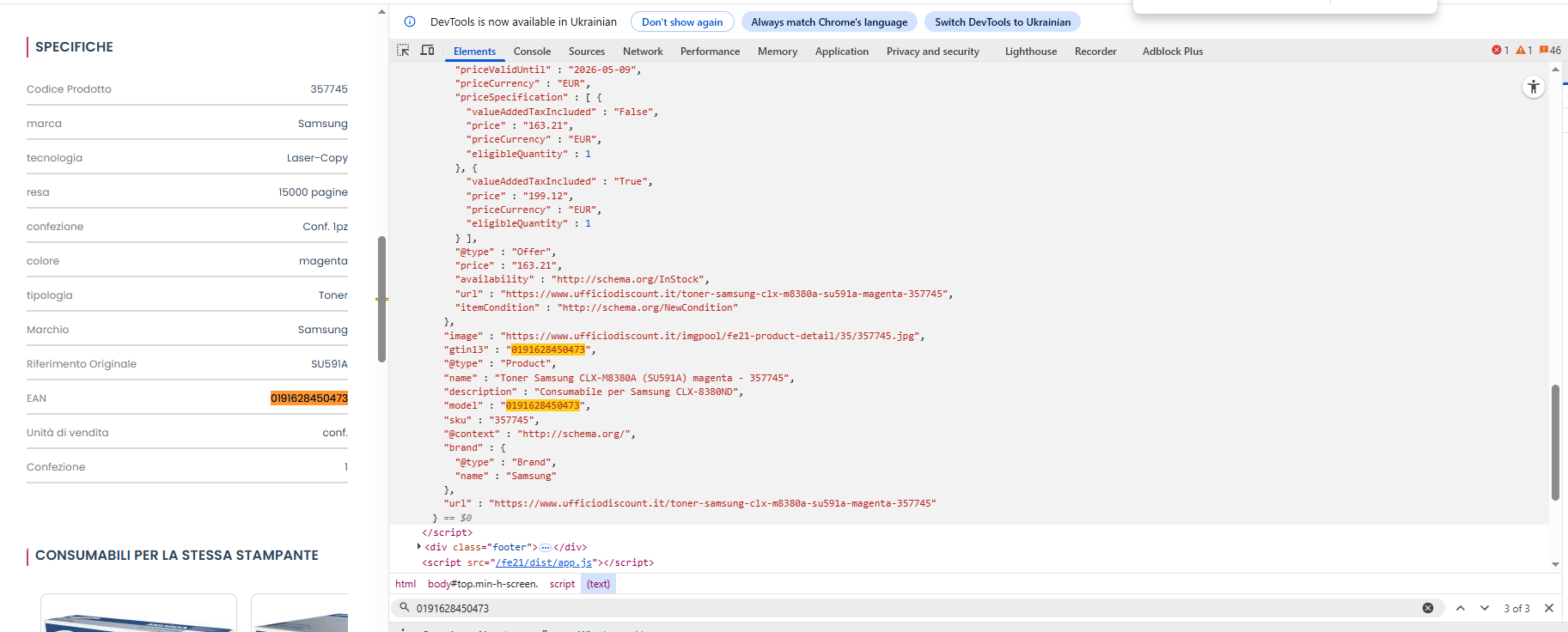1568x632 pixels.
Task: Click the "description" Consumabile per Samsung line
Action: (593, 392)
